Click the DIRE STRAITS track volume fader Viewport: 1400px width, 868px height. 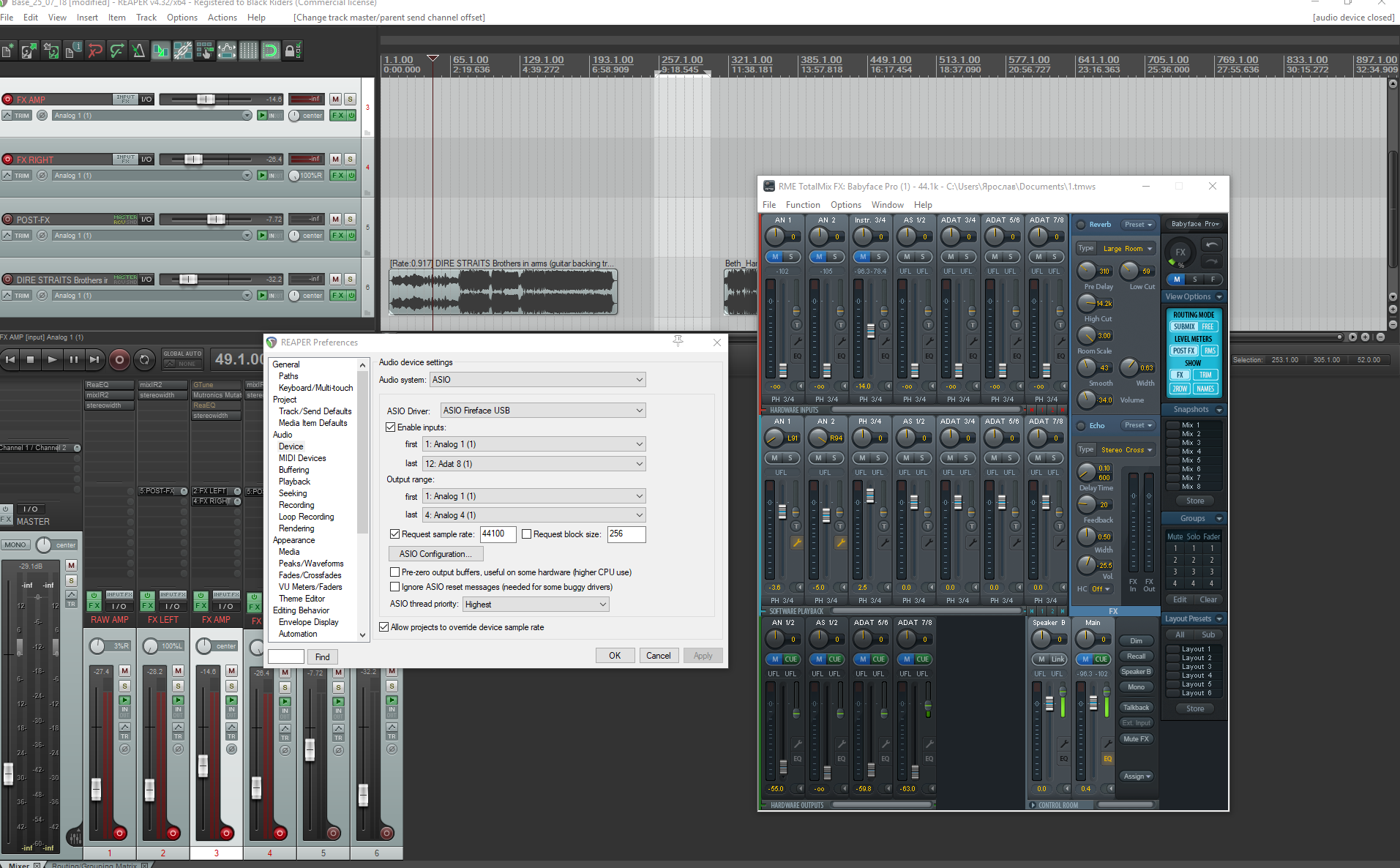pyautogui.click(x=188, y=279)
